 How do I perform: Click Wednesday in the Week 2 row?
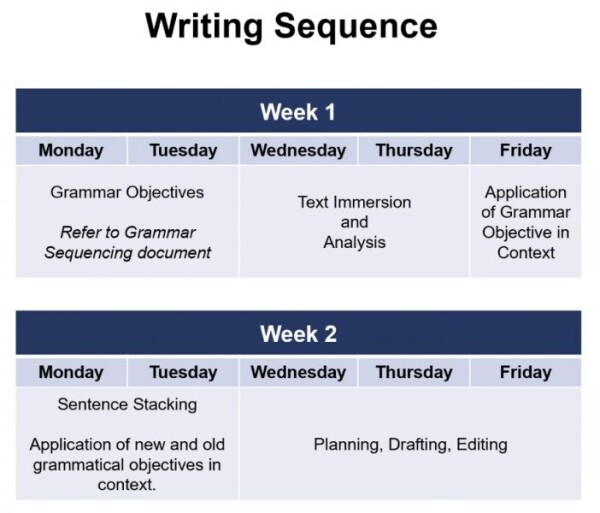298,372
